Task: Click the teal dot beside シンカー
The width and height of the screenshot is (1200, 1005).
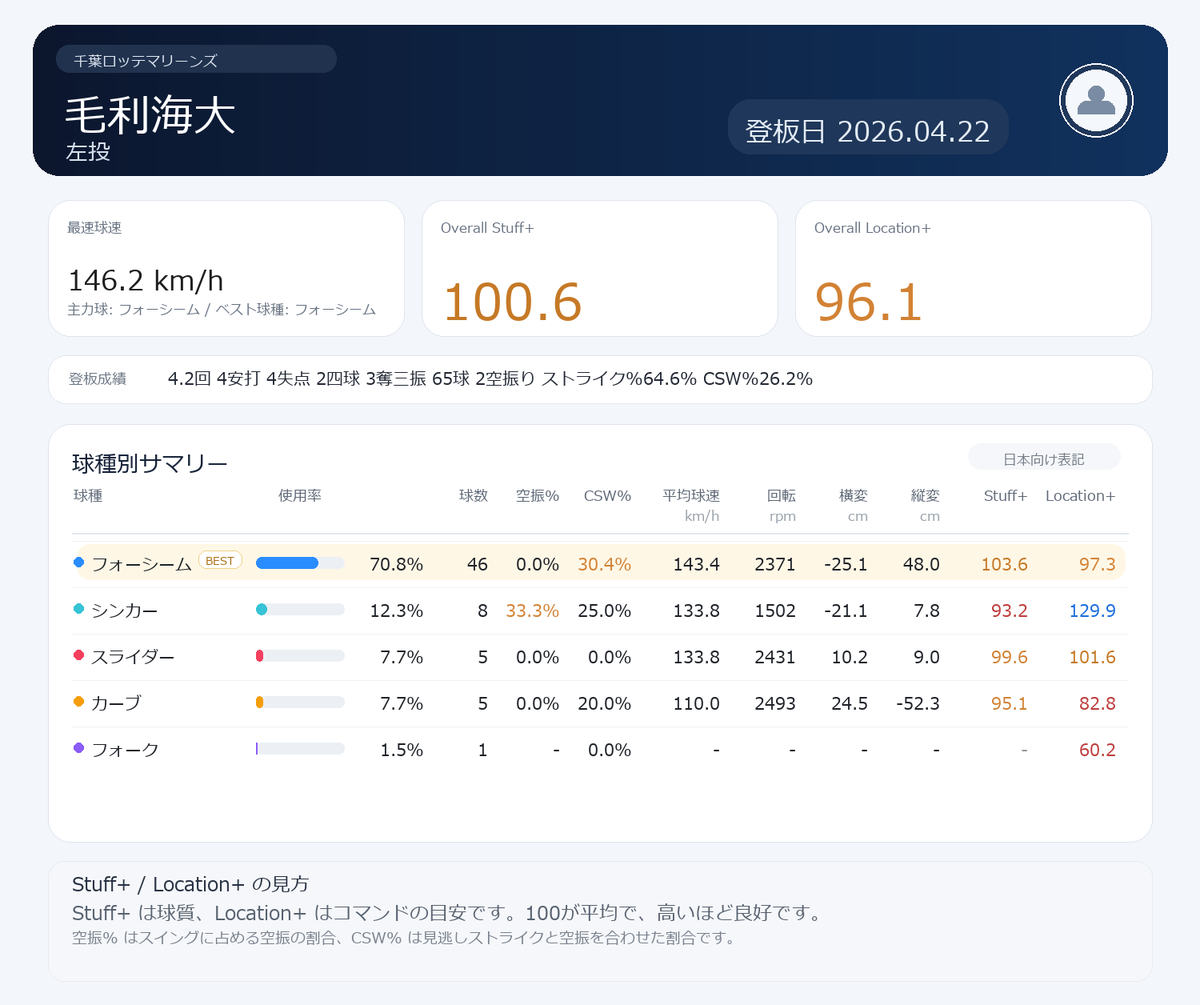Action: [x=79, y=609]
